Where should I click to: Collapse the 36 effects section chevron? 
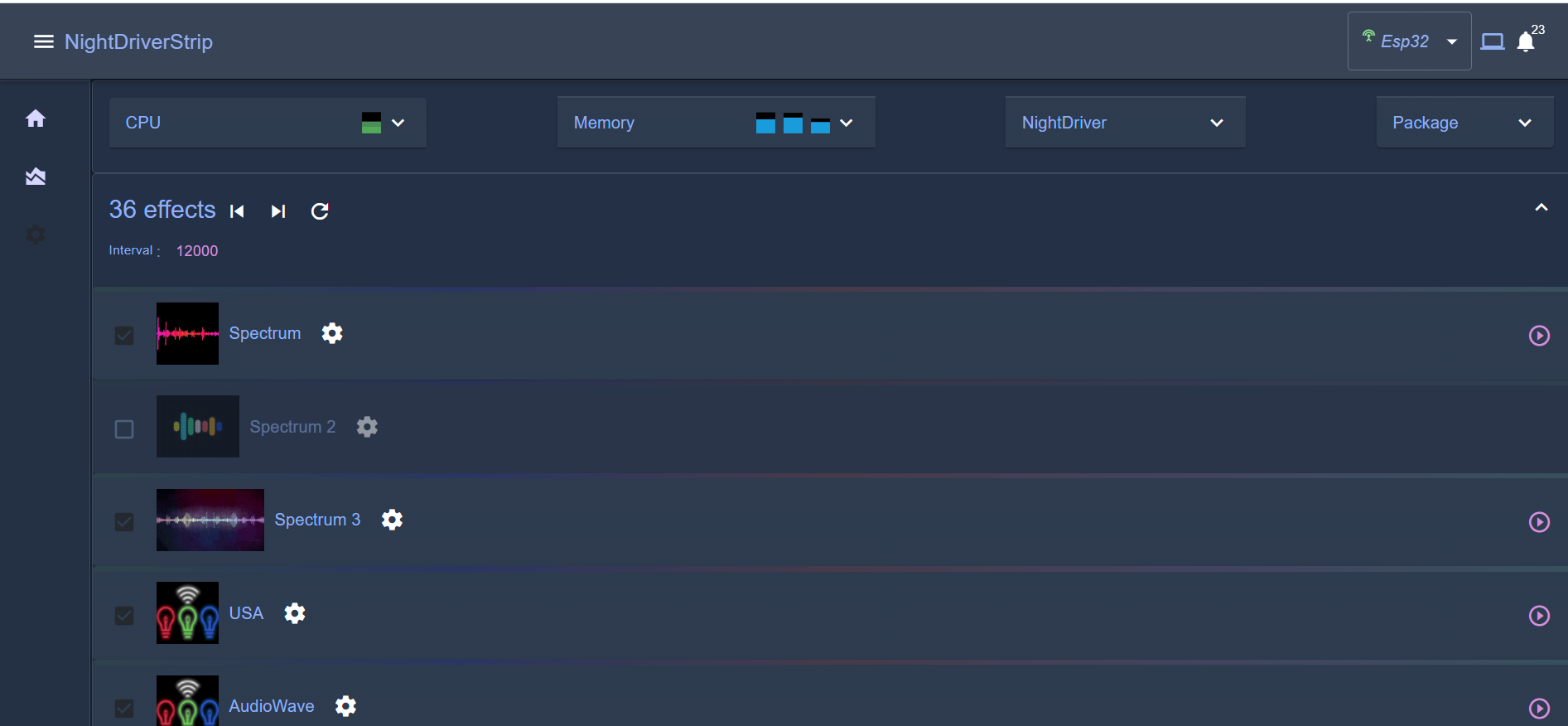coord(1541,207)
